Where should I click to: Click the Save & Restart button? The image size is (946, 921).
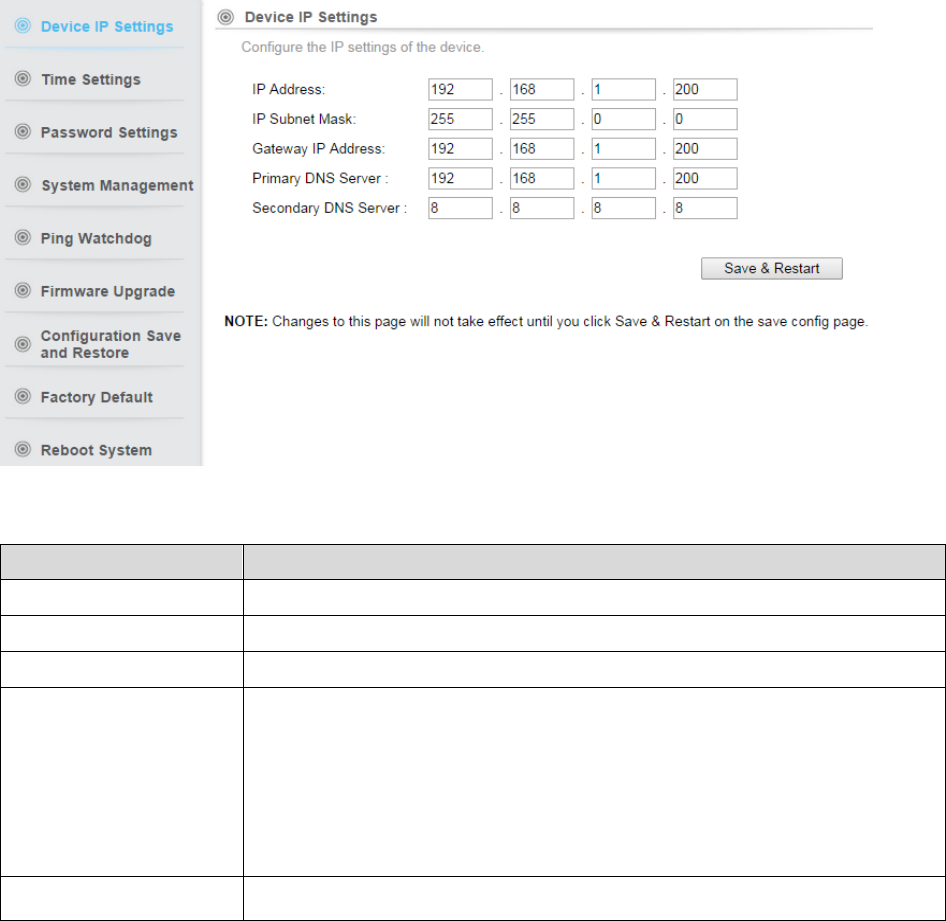[x=772, y=268]
